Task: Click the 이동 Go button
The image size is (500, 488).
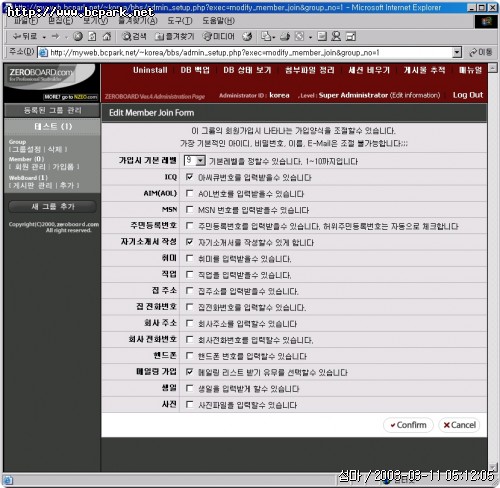Action: point(480,52)
